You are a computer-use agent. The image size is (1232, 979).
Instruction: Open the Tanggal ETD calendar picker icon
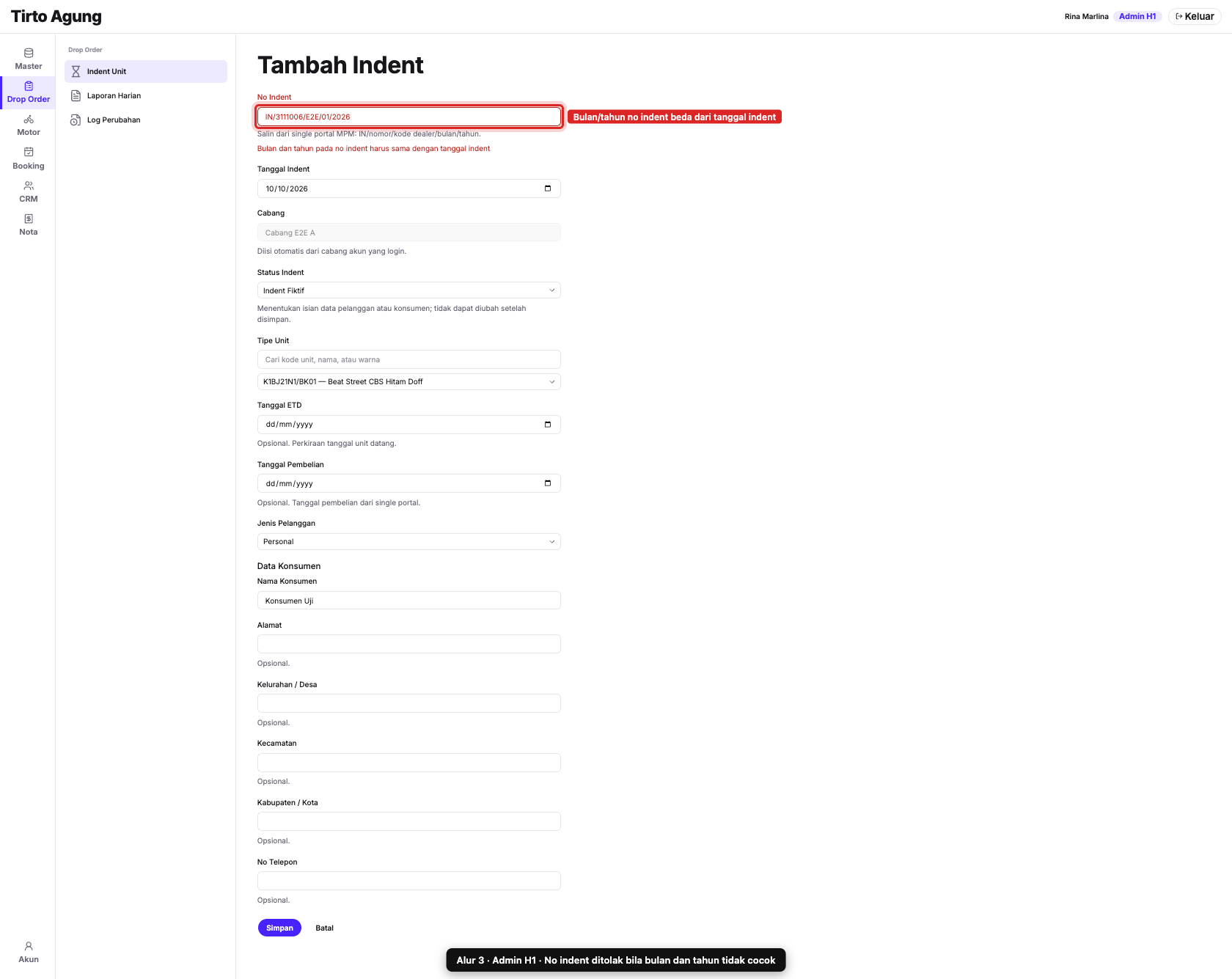(x=548, y=425)
